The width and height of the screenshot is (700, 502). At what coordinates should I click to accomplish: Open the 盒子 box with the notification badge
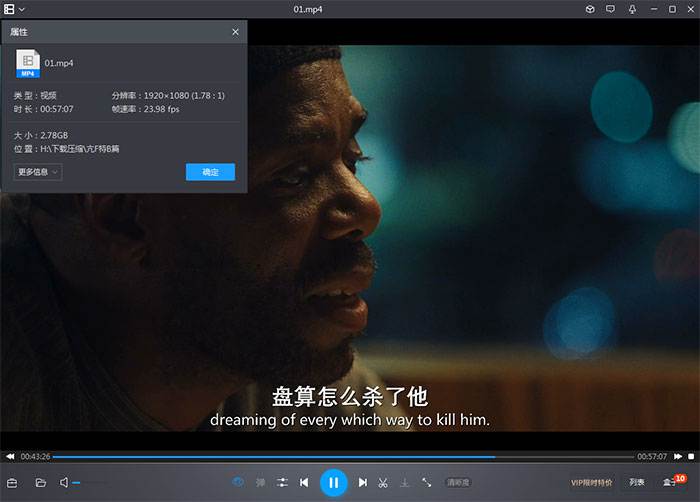coord(670,482)
